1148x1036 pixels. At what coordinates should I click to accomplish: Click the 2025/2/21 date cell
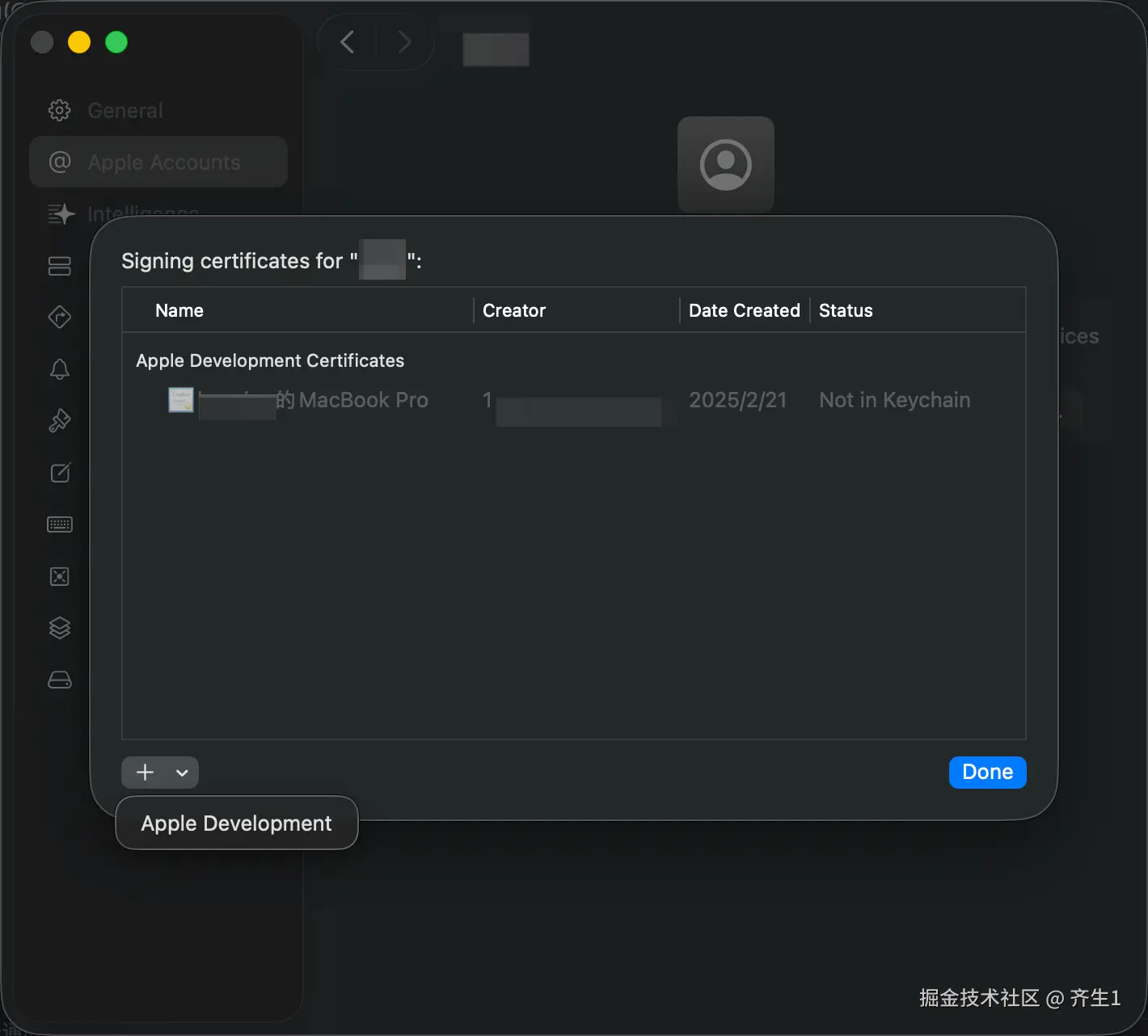click(x=737, y=400)
